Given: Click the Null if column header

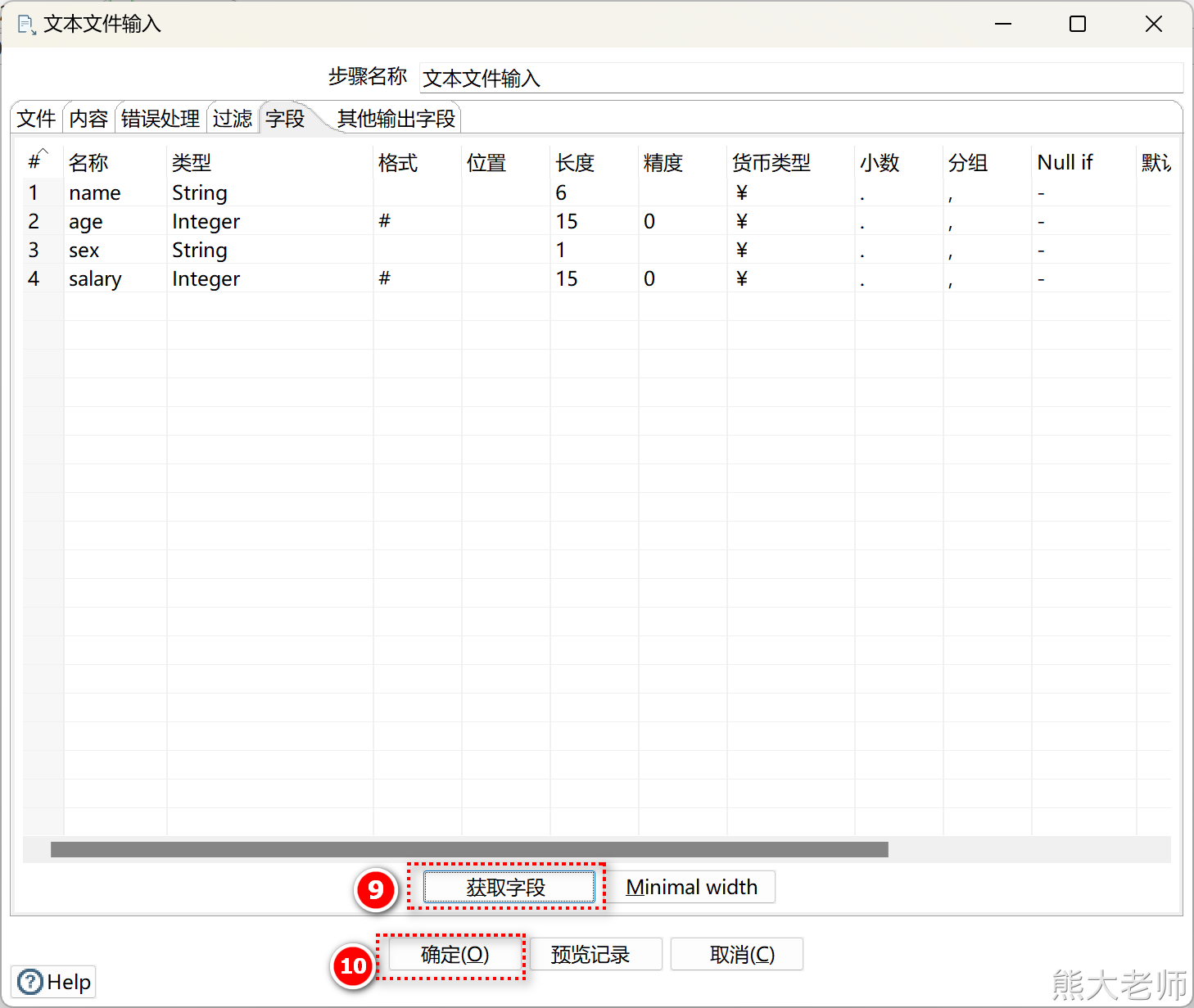Looking at the screenshot, I should (1084, 162).
